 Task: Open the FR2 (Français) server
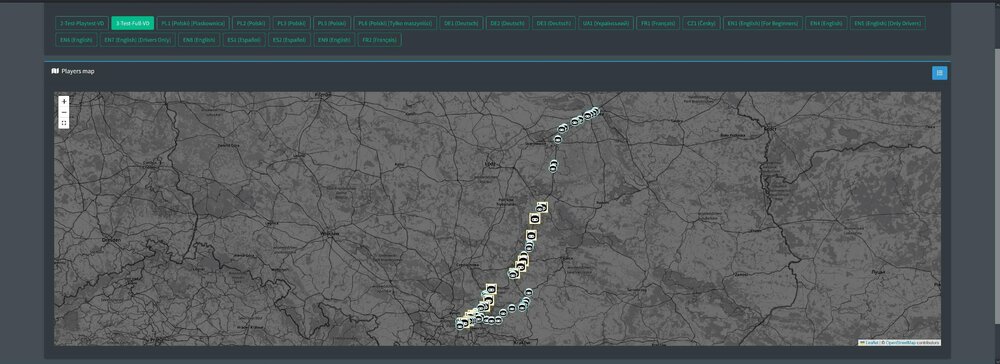pyautogui.click(x=379, y=40)
